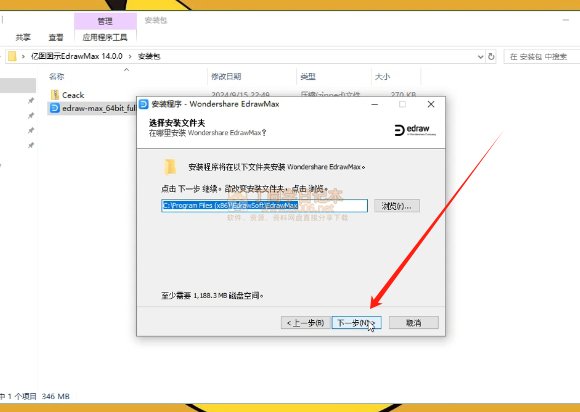The width and height of the screenshot is (580, 412).
Task: Expand the chevron before 亿图图示EdrawMax breadcrumb
Action: click(x=23, y=57)
